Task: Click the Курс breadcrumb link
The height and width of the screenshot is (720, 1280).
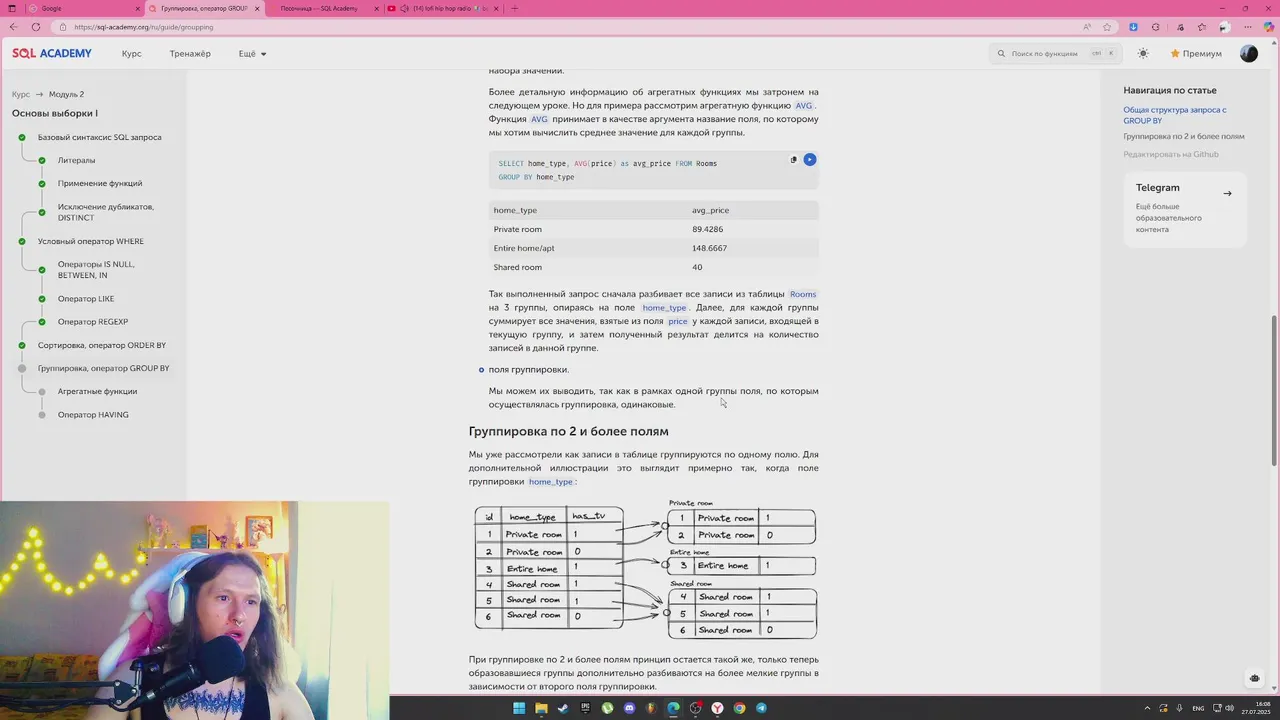Action: 21,94
